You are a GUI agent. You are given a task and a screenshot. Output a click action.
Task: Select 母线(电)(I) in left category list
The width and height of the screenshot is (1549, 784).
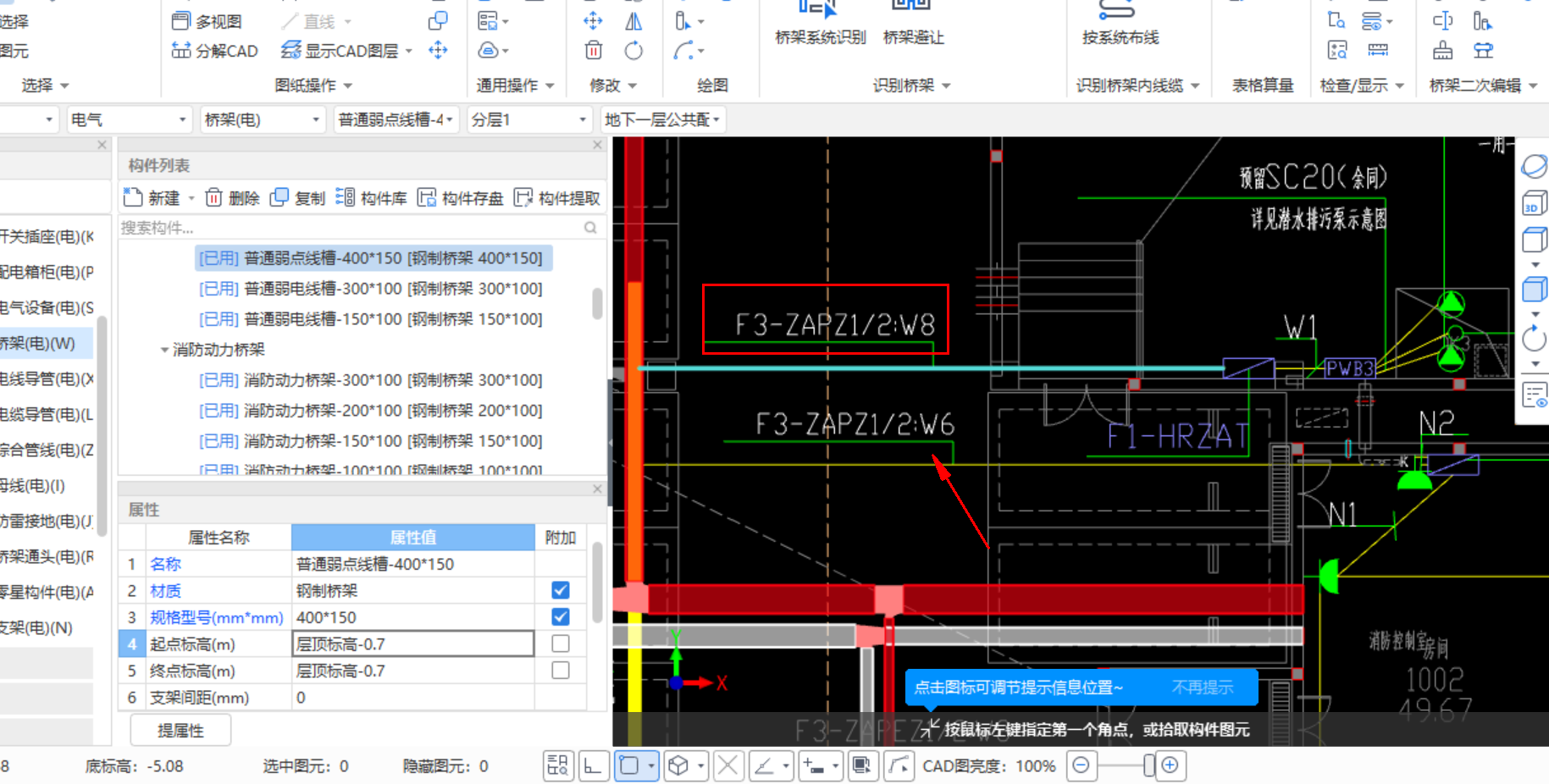[47, 485]
